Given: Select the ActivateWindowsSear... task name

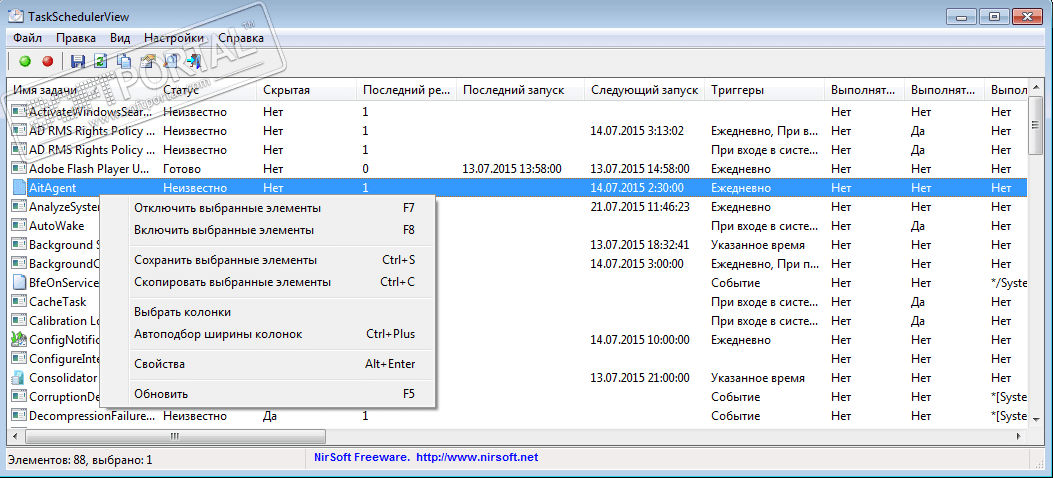Looking at the screenshot, I should pos(91,111).
